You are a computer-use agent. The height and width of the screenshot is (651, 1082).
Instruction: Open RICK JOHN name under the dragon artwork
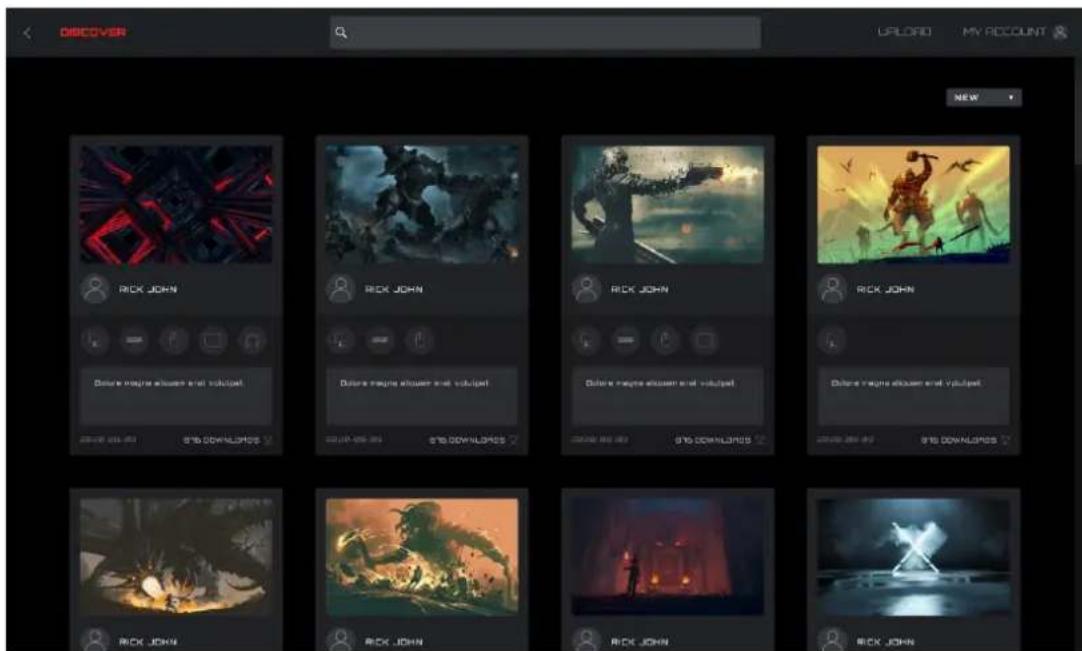point(148,642)
